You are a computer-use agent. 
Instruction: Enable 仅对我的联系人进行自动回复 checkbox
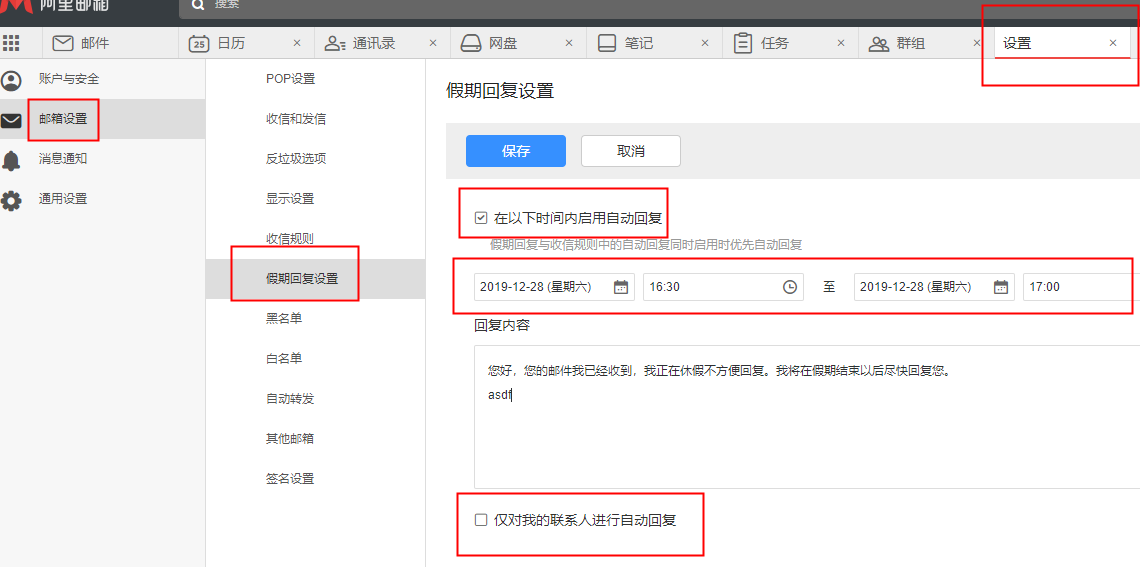coord(481,520)
